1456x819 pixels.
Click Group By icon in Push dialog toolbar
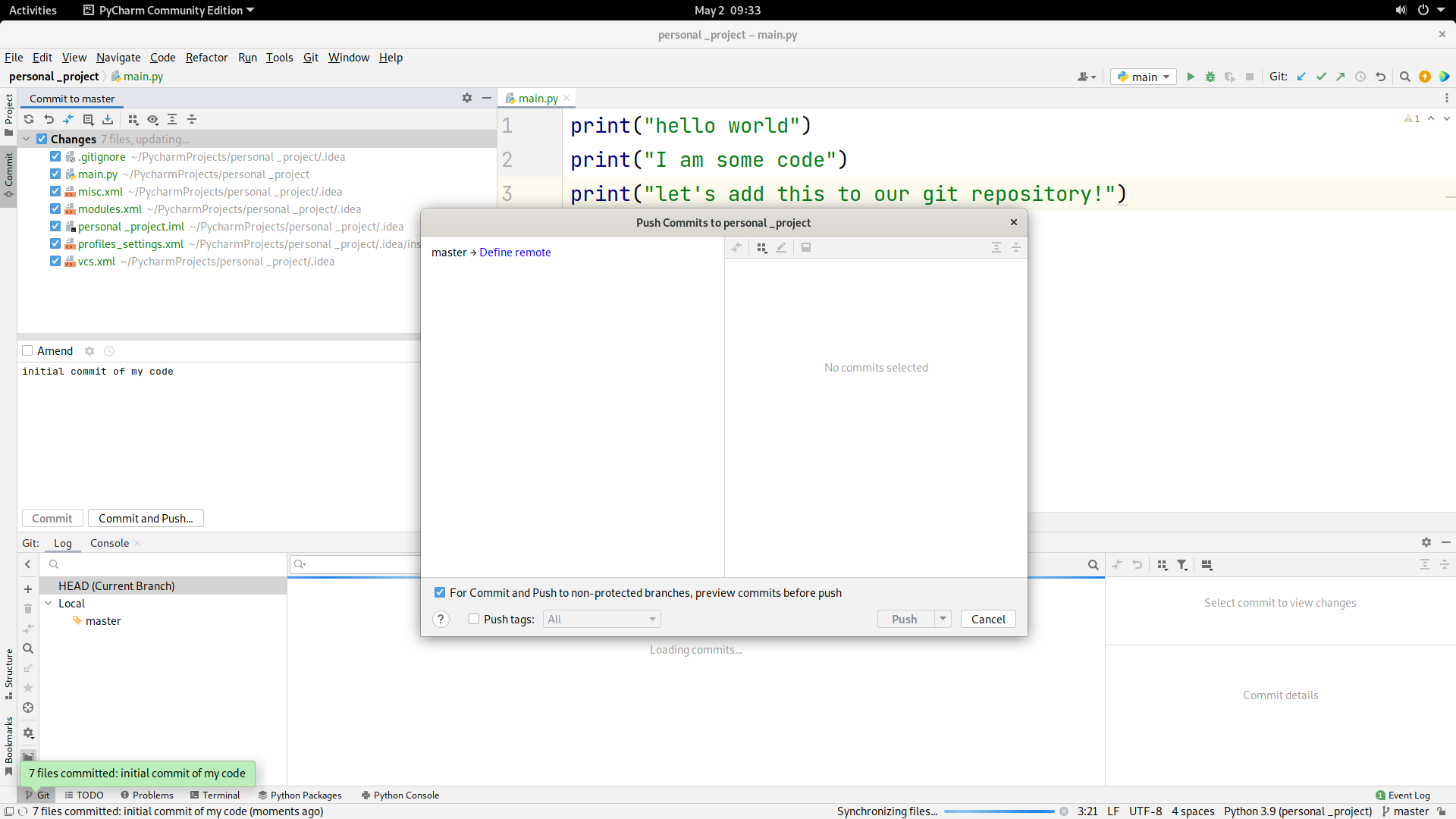coord(762,247)
